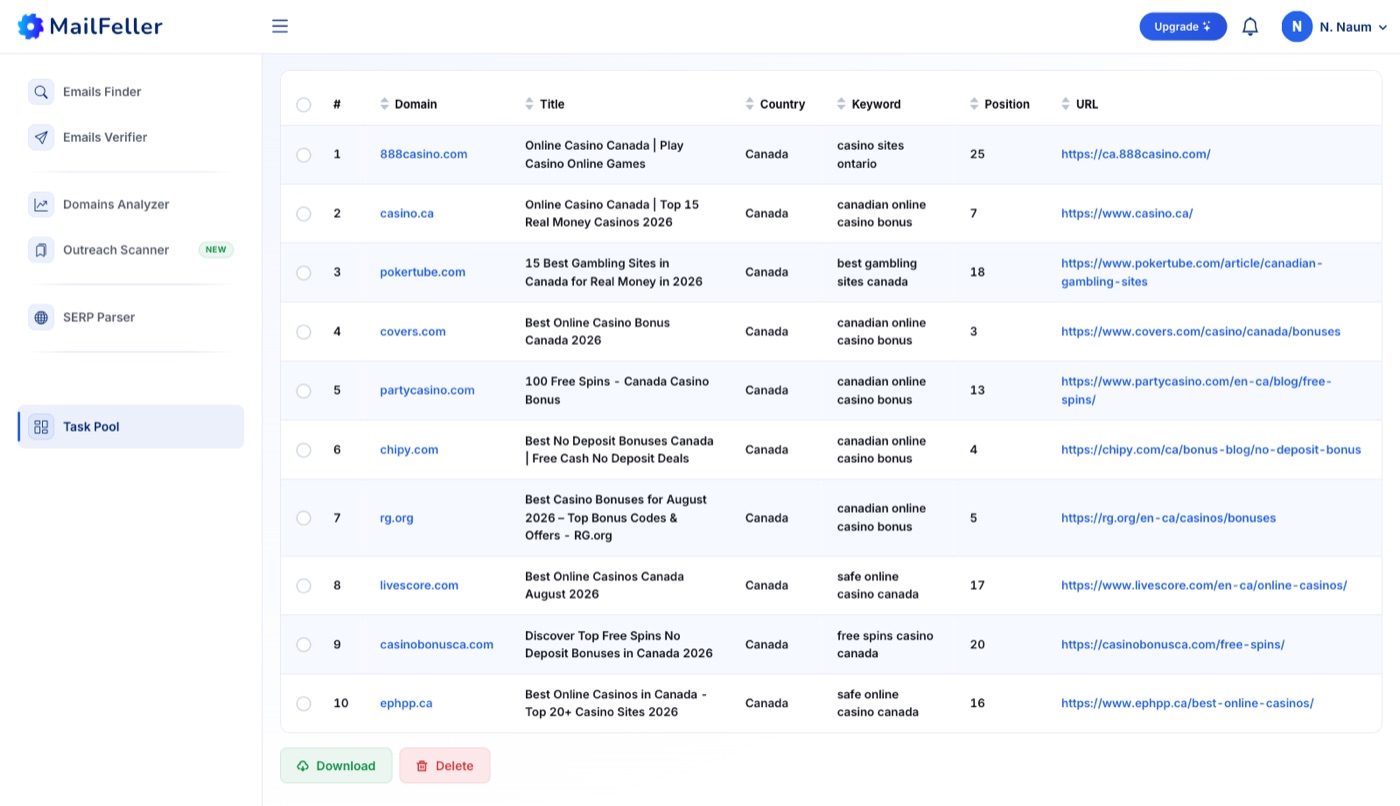Screen dimensions: 1400x806
Task: Sort the table by Title column
Action: (545, 104)
